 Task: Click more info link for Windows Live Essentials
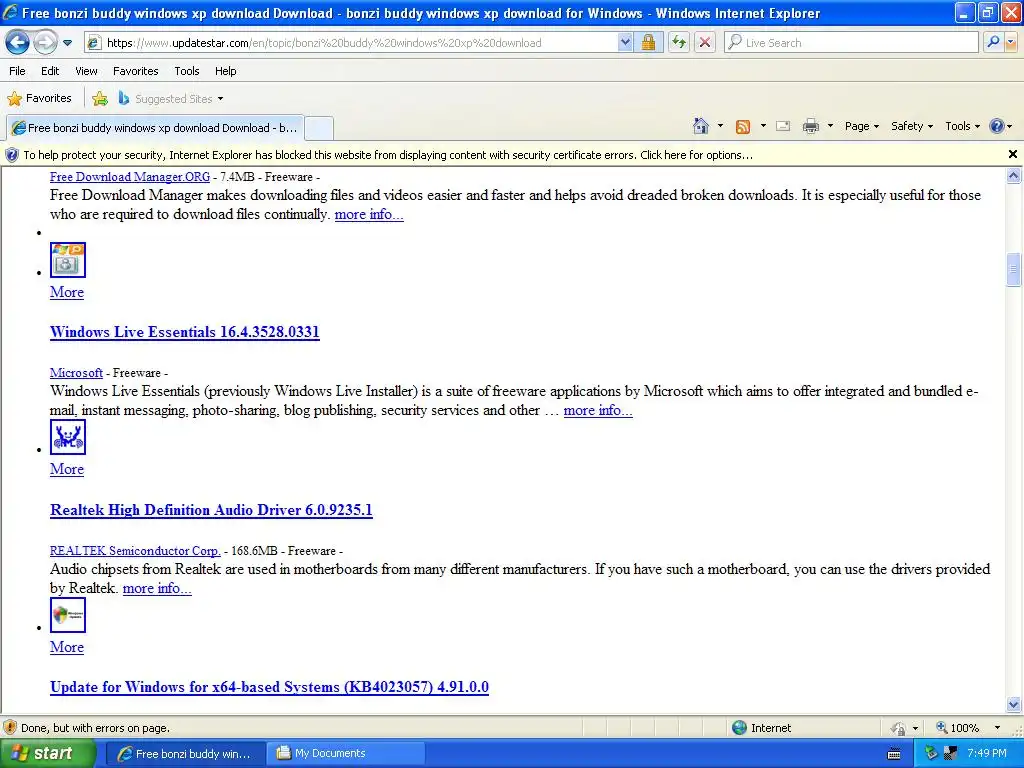(x=598, y=410)
